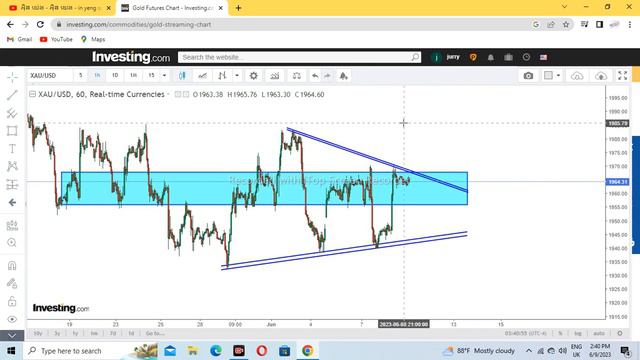Viewport: 640px width, 360px height.
Task: Toggle auto scale
Action: [x=599, y=333]
